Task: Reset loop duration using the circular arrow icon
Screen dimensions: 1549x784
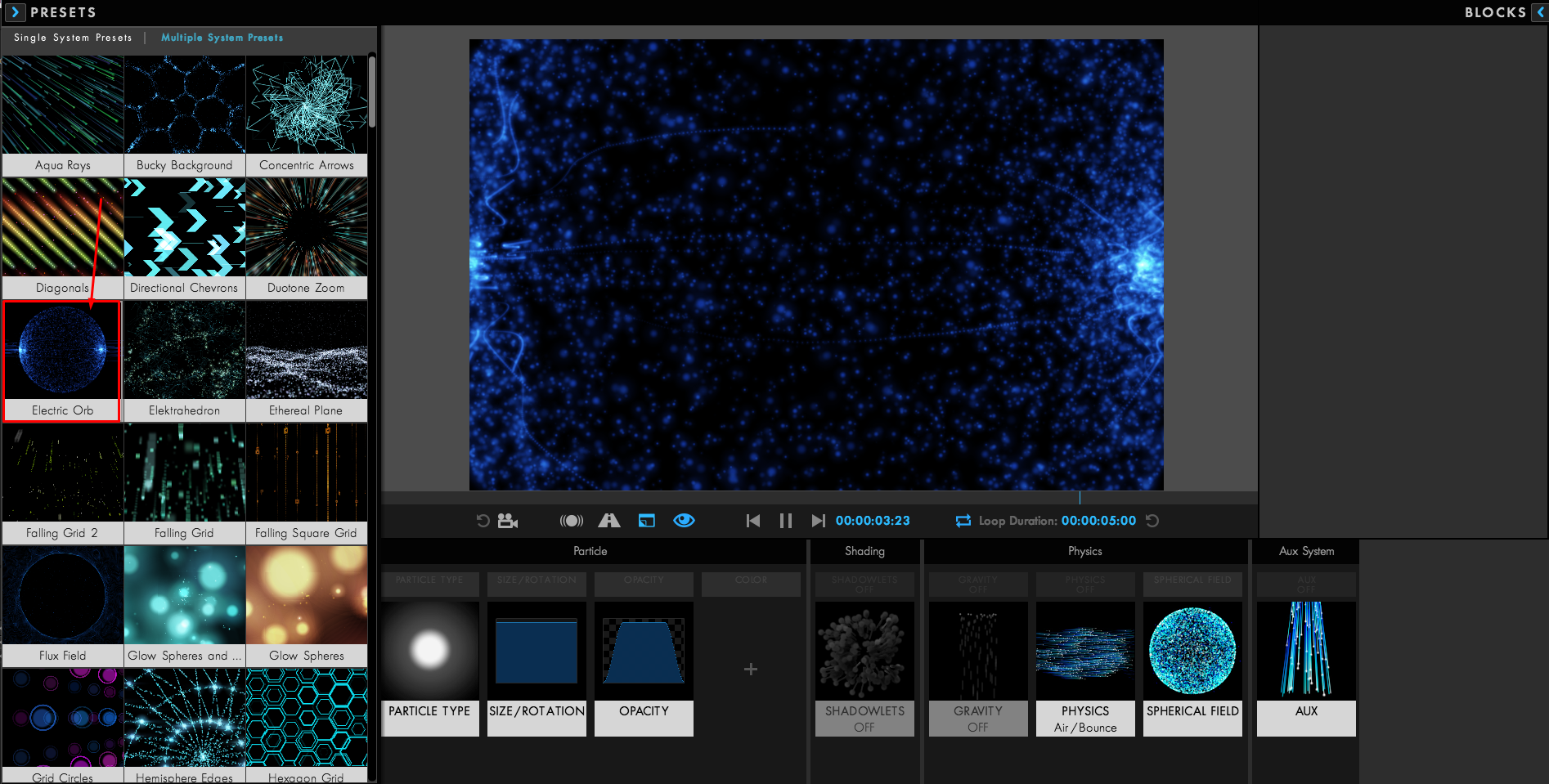Action: [x=1152, y=520]
